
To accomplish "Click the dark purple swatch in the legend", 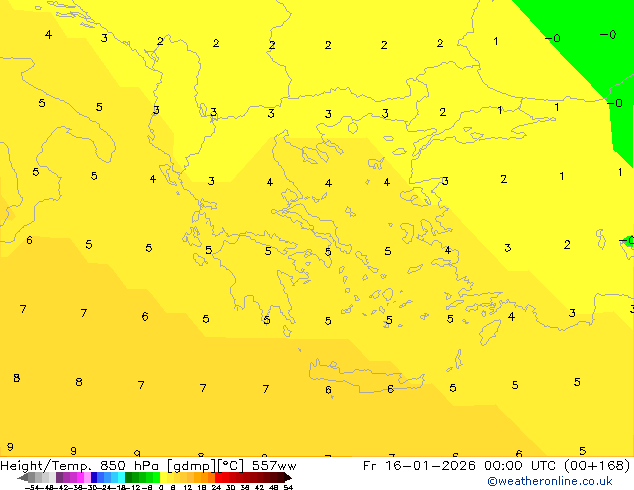I will point(59,478).
